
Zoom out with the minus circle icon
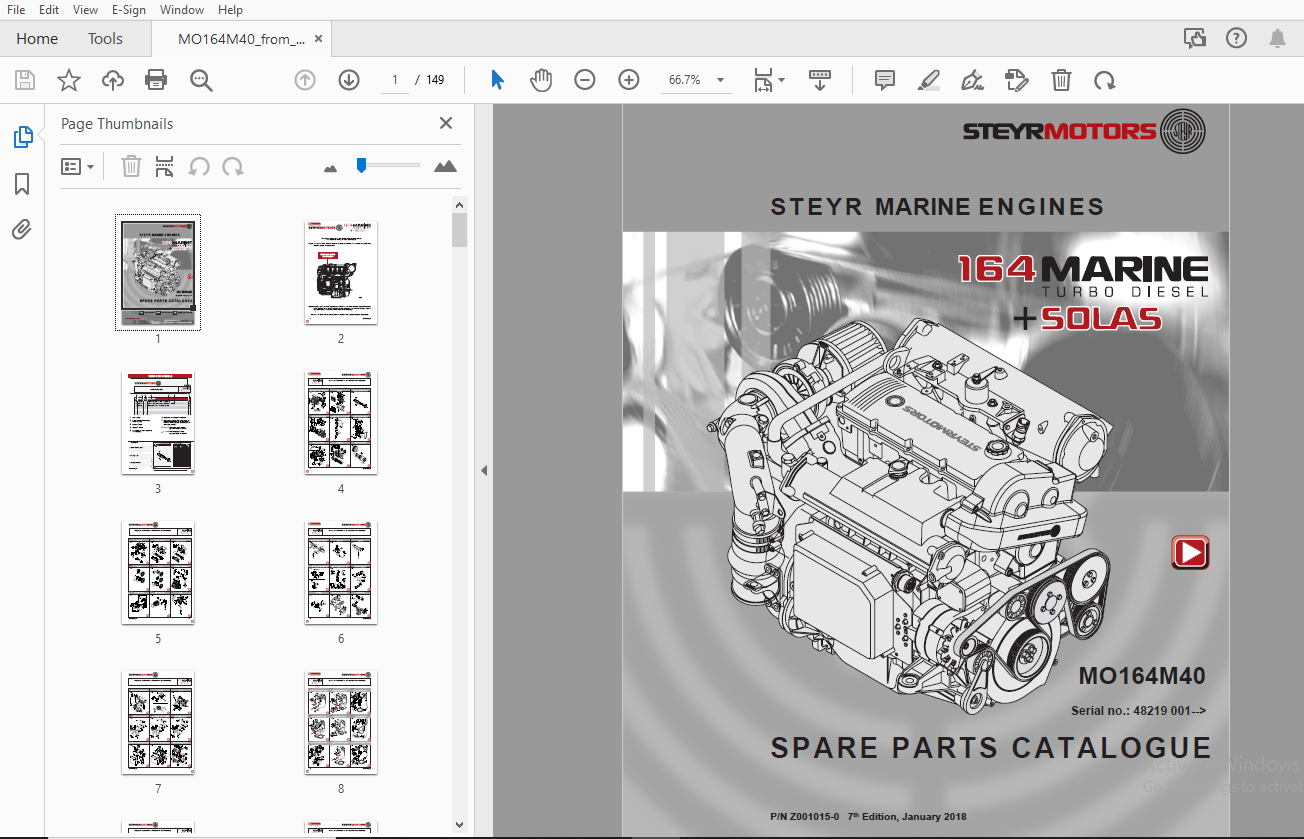585,80
